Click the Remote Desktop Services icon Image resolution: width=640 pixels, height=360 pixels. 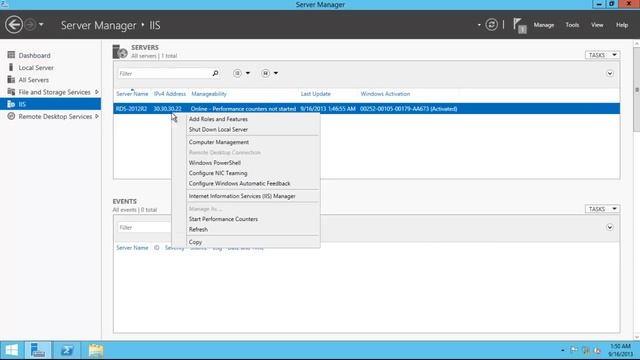[11, 116]
